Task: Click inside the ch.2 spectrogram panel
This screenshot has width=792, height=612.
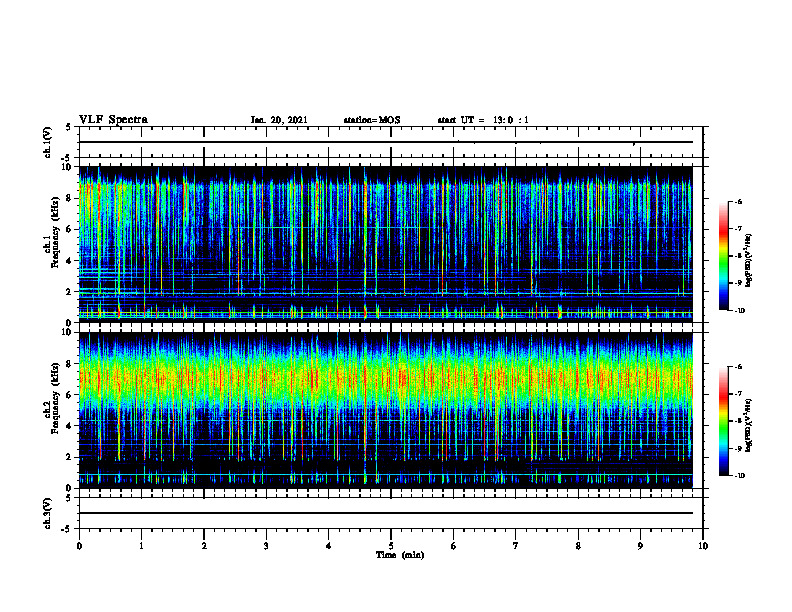Action: click(386, 410)
